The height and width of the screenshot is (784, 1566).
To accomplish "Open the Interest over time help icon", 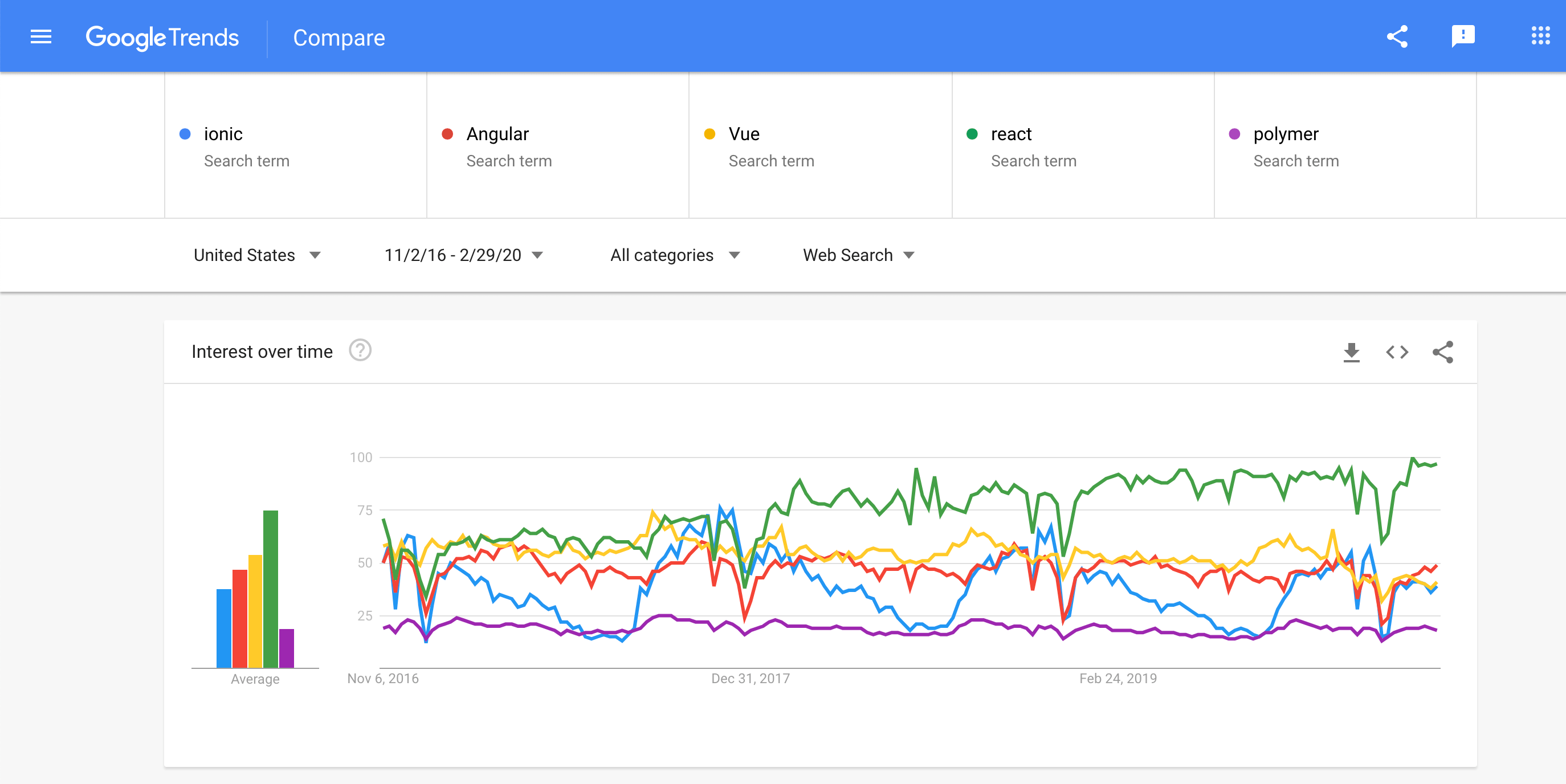I will 360,350.
